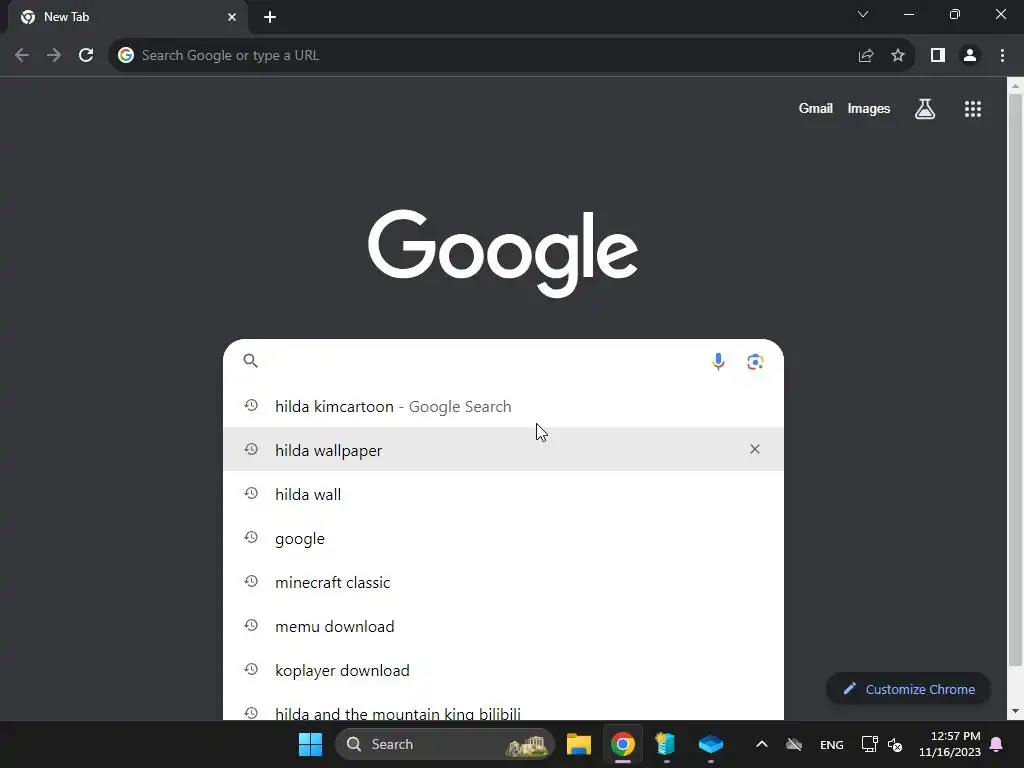Click the Chrome taskbar icon
Viewport: 1024px width, 768px height.
point(623,744)
